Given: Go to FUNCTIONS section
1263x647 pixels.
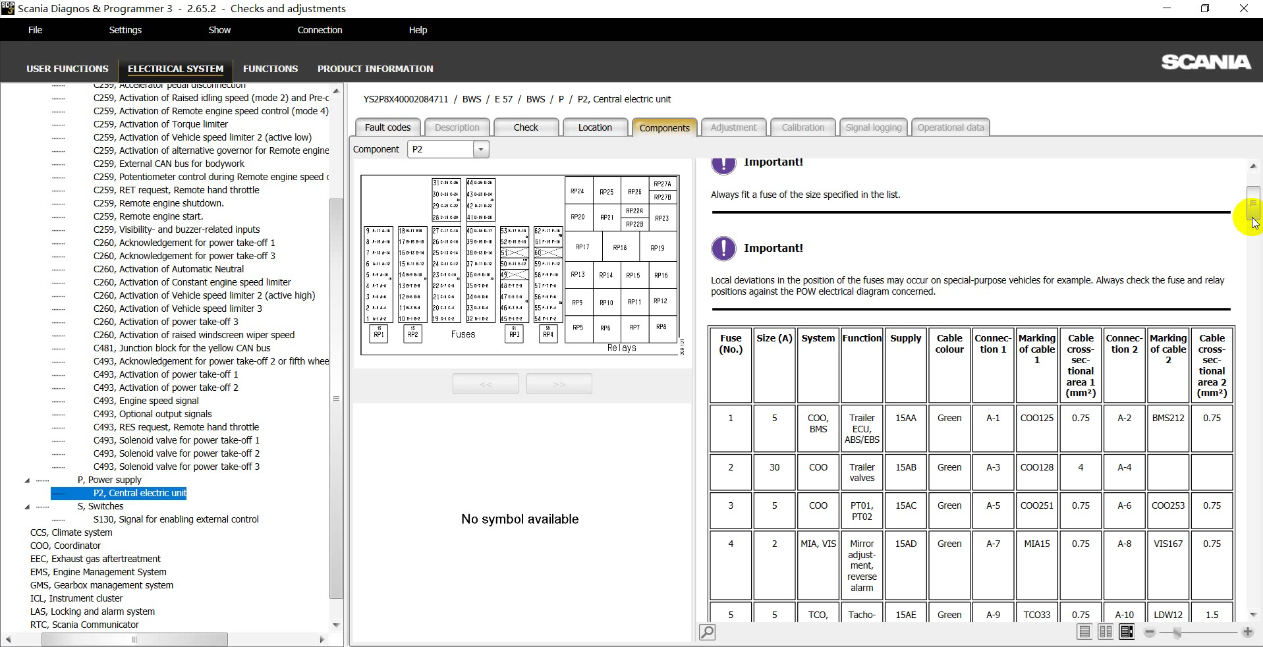Looking at the screenshot, I should point(271,69).
